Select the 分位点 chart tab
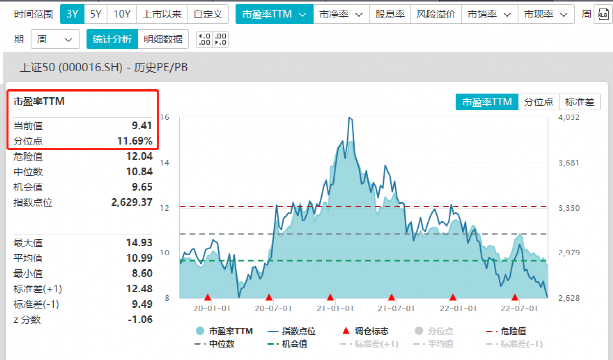The height and width of the screenshot is (360, 613). [538, 102]
